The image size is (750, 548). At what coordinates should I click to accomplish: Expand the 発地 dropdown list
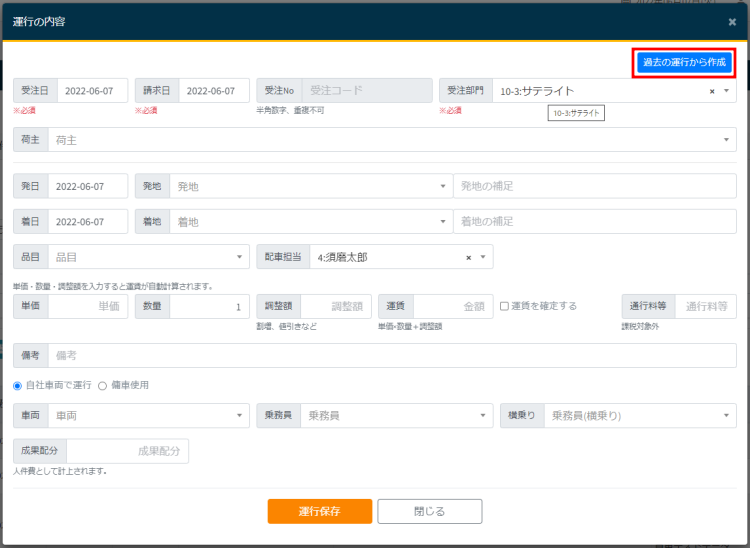coord(308,186)
